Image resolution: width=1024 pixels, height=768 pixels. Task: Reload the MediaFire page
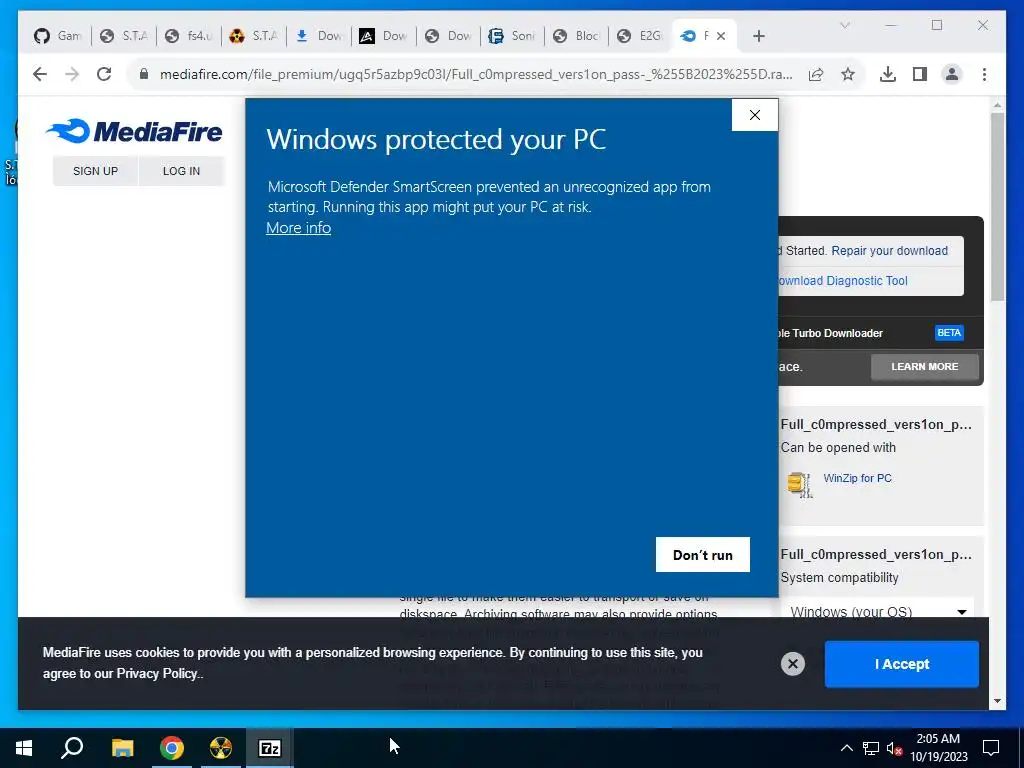[x=104, y=74]
